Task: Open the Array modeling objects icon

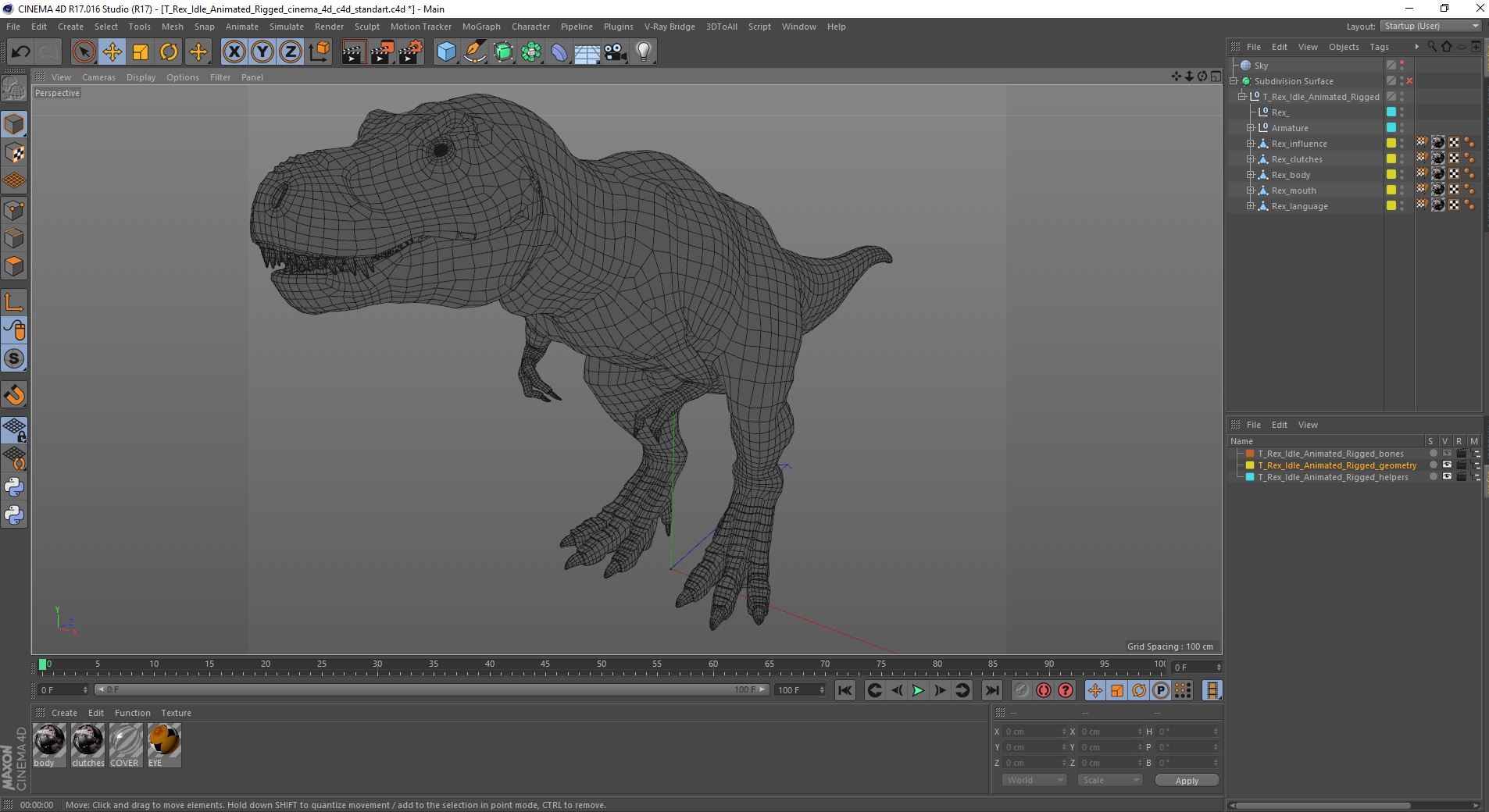Action: click(531, 52)
